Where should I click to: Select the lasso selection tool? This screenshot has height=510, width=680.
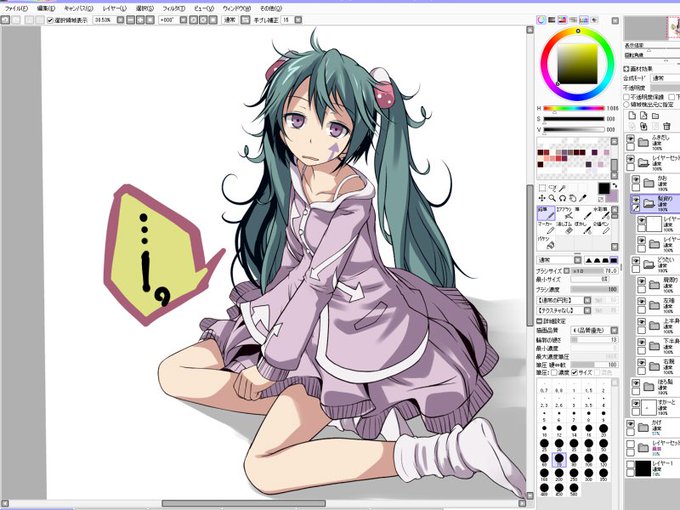552,188
